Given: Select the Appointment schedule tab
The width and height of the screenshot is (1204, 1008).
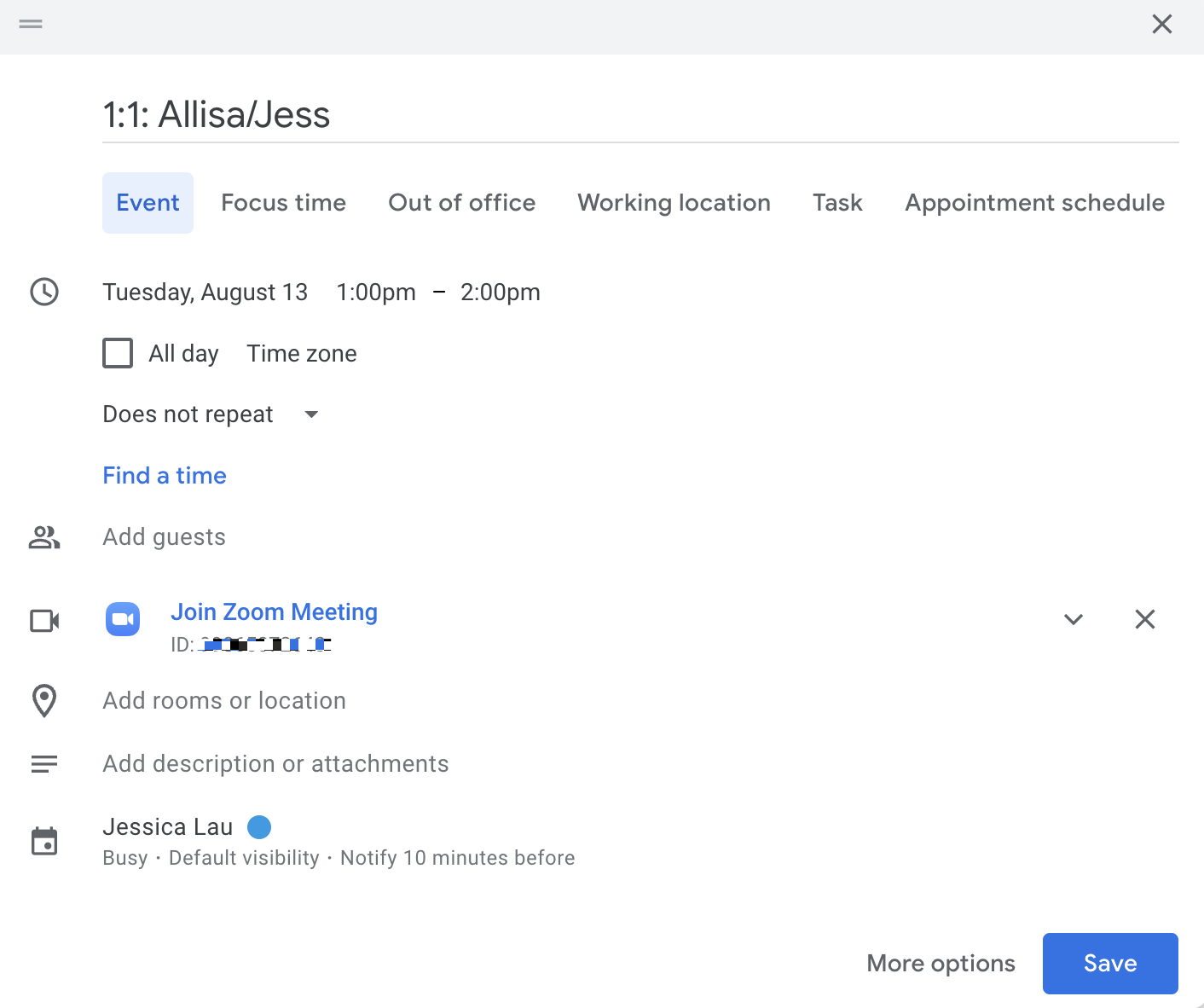Looking at the screenshot, I should tap(1034, 203).
